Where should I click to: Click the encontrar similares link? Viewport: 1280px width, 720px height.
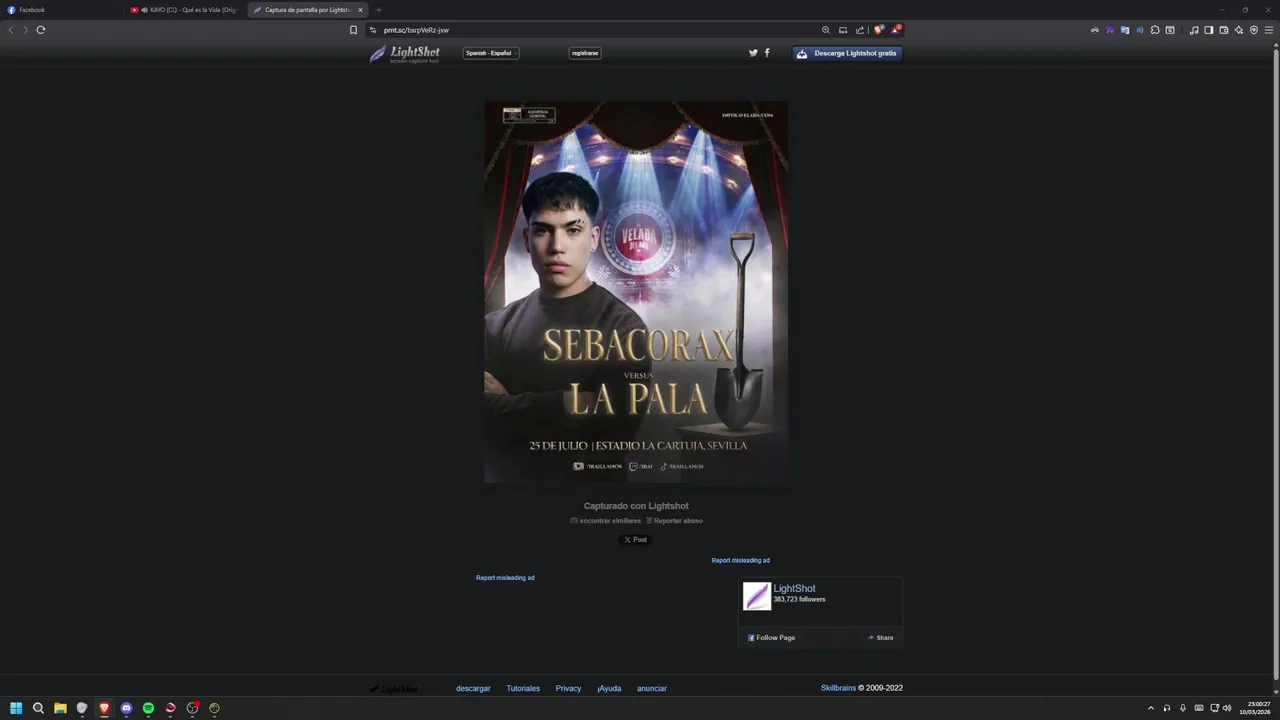[605, 521]
